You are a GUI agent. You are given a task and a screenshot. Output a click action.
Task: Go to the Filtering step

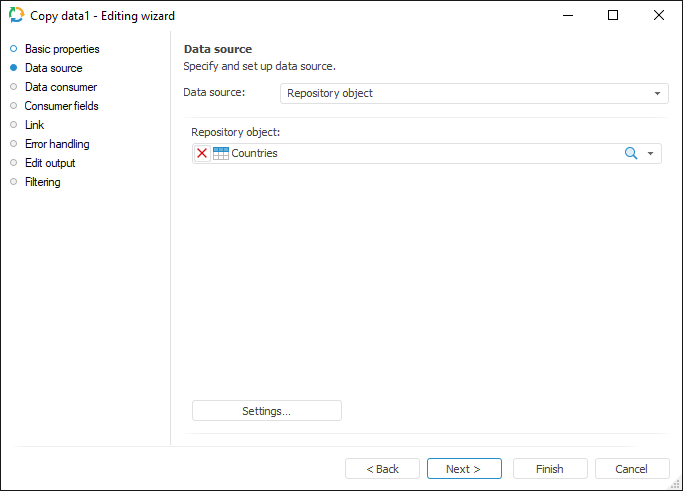pyautogui.click(x=42, y=182)
